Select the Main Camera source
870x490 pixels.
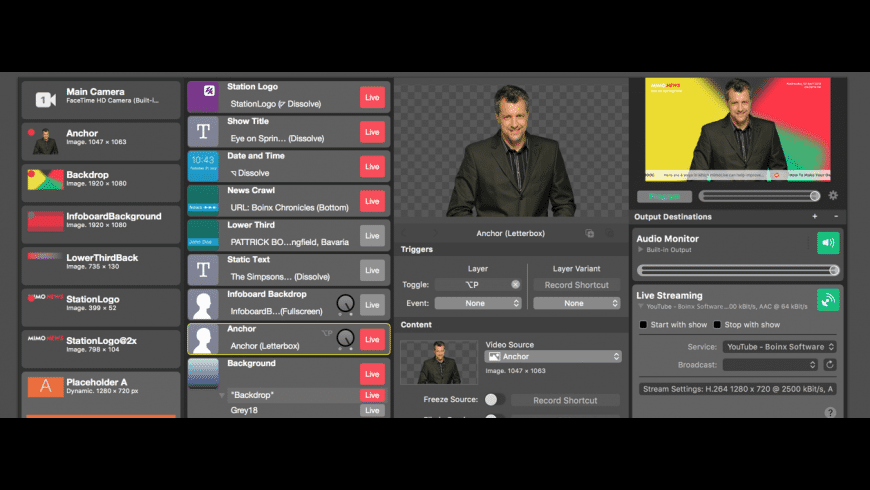100,98
